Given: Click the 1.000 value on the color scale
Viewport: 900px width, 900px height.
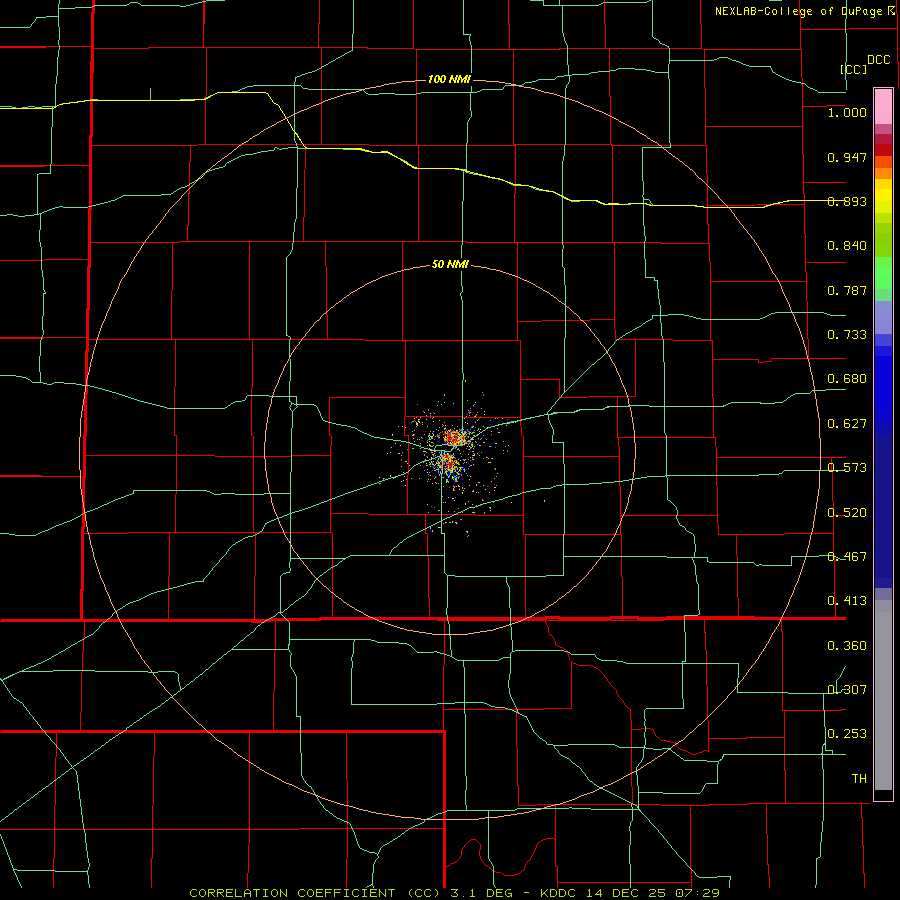Looking at the screenshot, I should point(847,112).
